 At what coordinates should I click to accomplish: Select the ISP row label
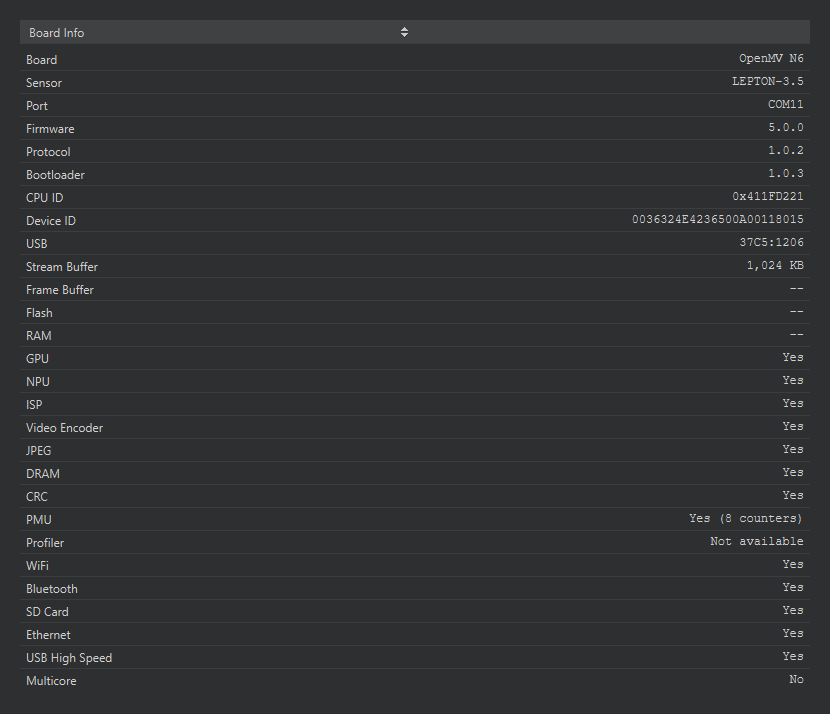34,405
